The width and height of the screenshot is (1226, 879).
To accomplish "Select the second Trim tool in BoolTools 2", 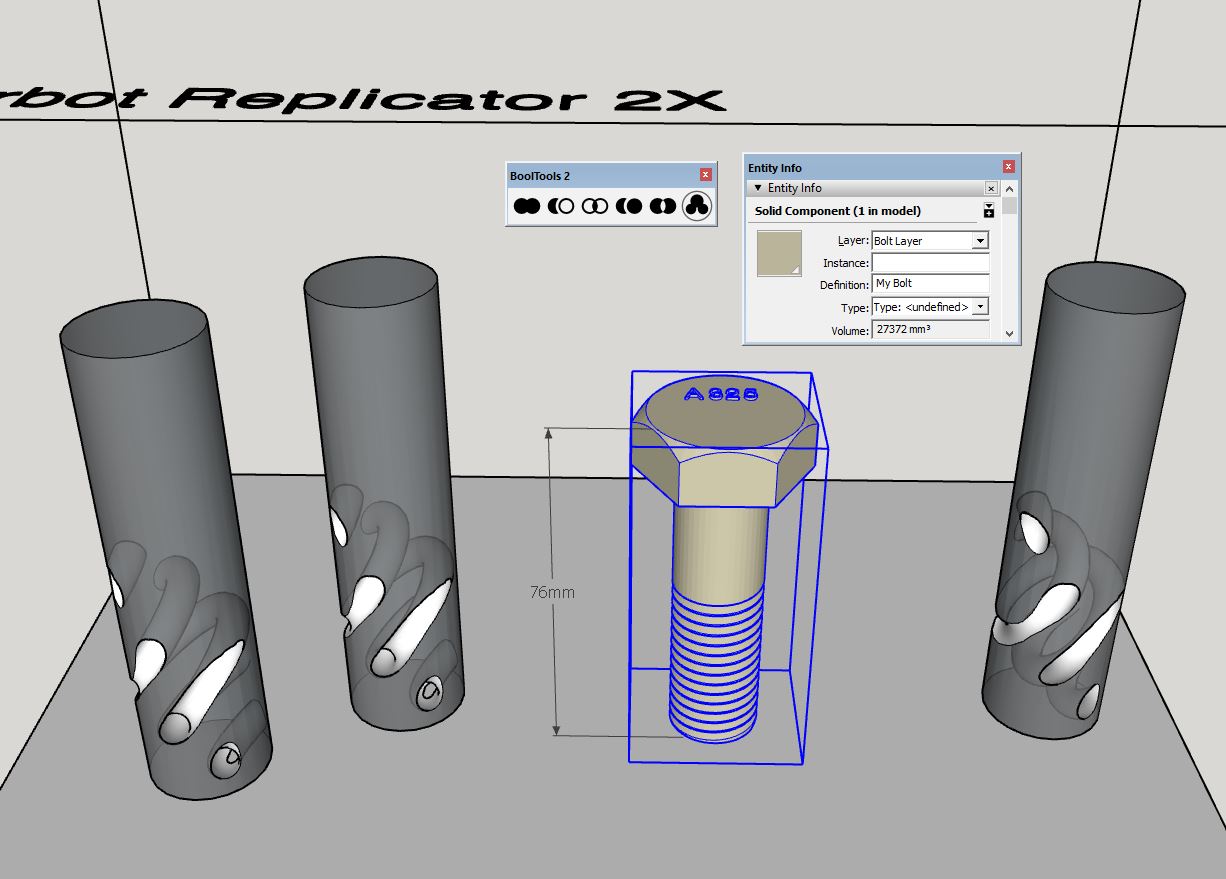I will coord(662,206).
